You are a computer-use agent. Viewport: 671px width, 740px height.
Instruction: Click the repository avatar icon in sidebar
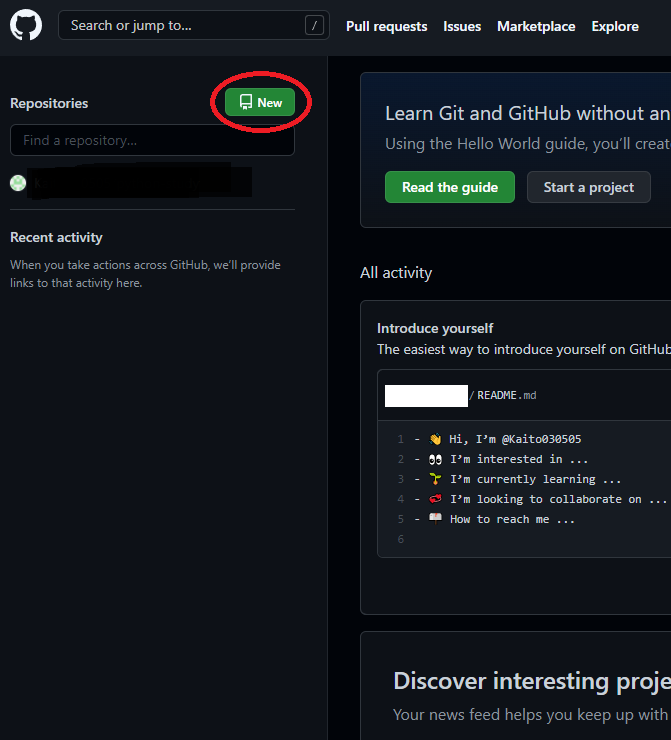point(18,183)
